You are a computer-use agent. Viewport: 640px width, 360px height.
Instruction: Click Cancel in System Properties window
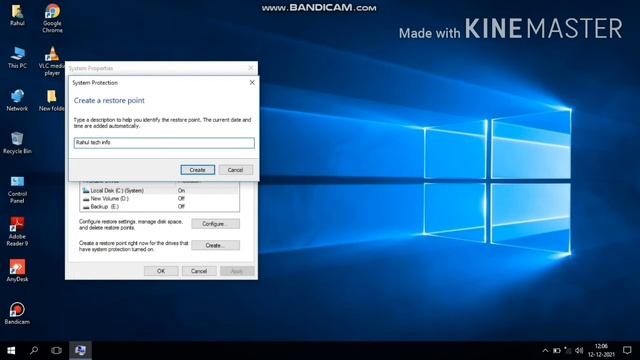coord(199,271)
